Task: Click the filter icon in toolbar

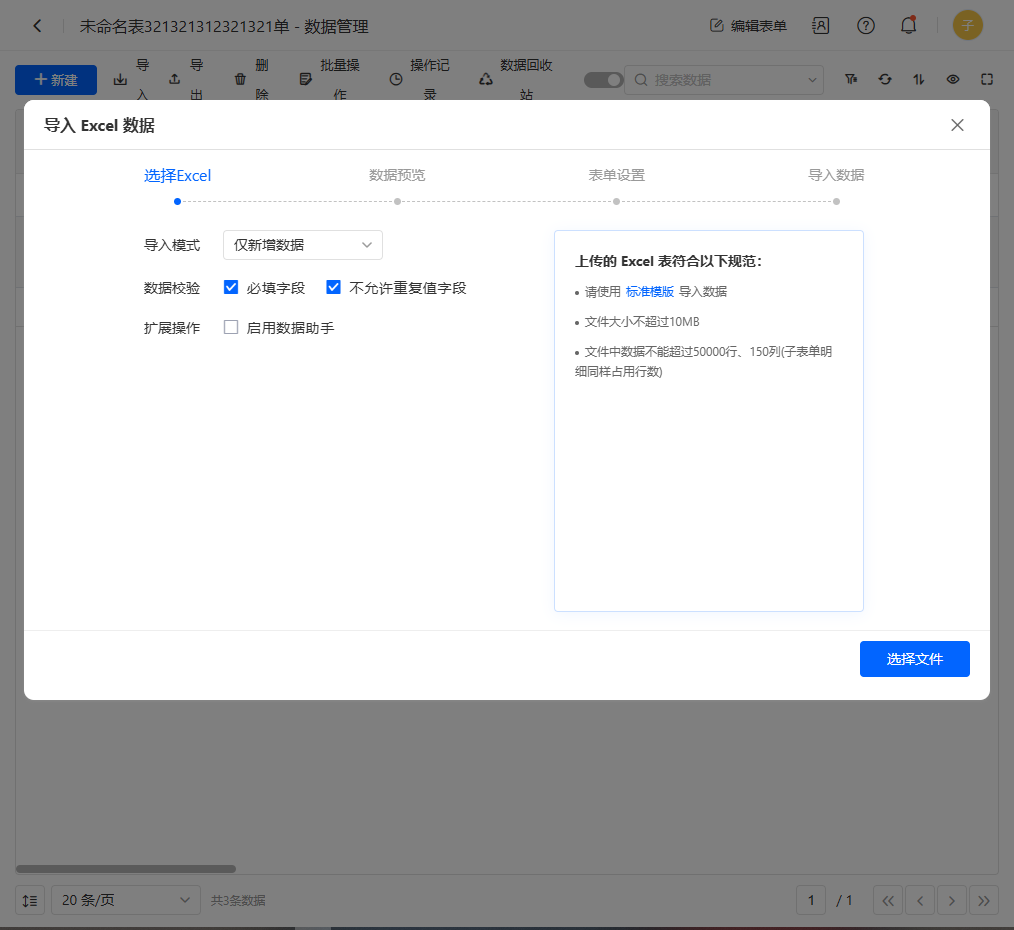Action: [851, 79]
